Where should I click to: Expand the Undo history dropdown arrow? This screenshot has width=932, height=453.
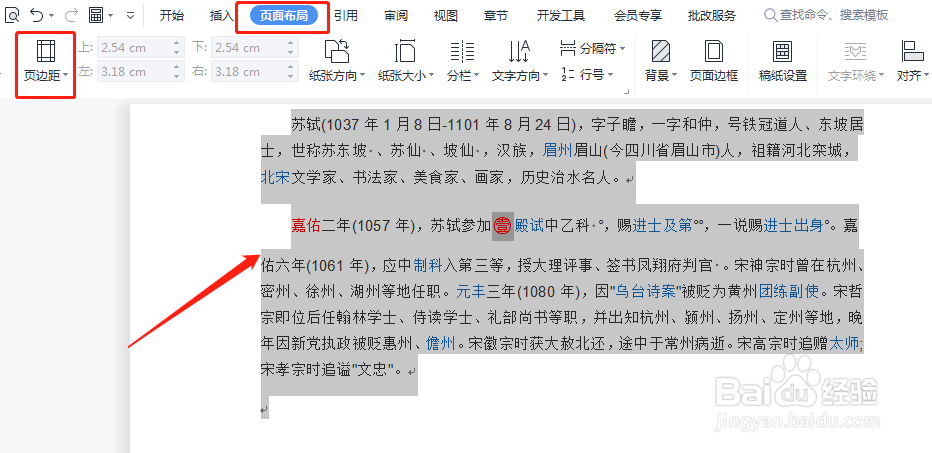tap(52, 15)
